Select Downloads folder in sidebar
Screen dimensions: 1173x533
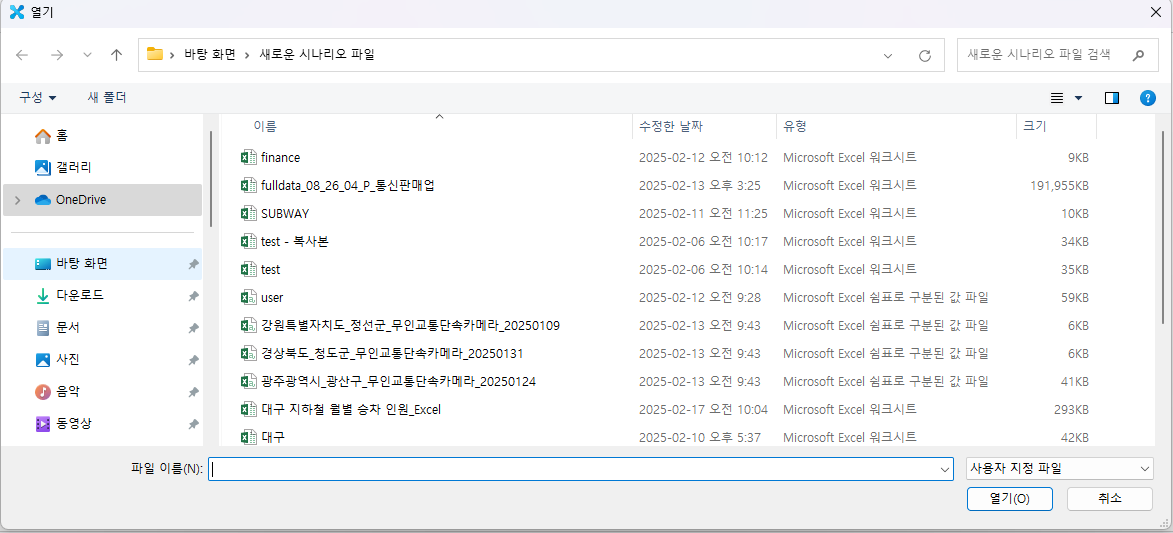tap(79, 295)
